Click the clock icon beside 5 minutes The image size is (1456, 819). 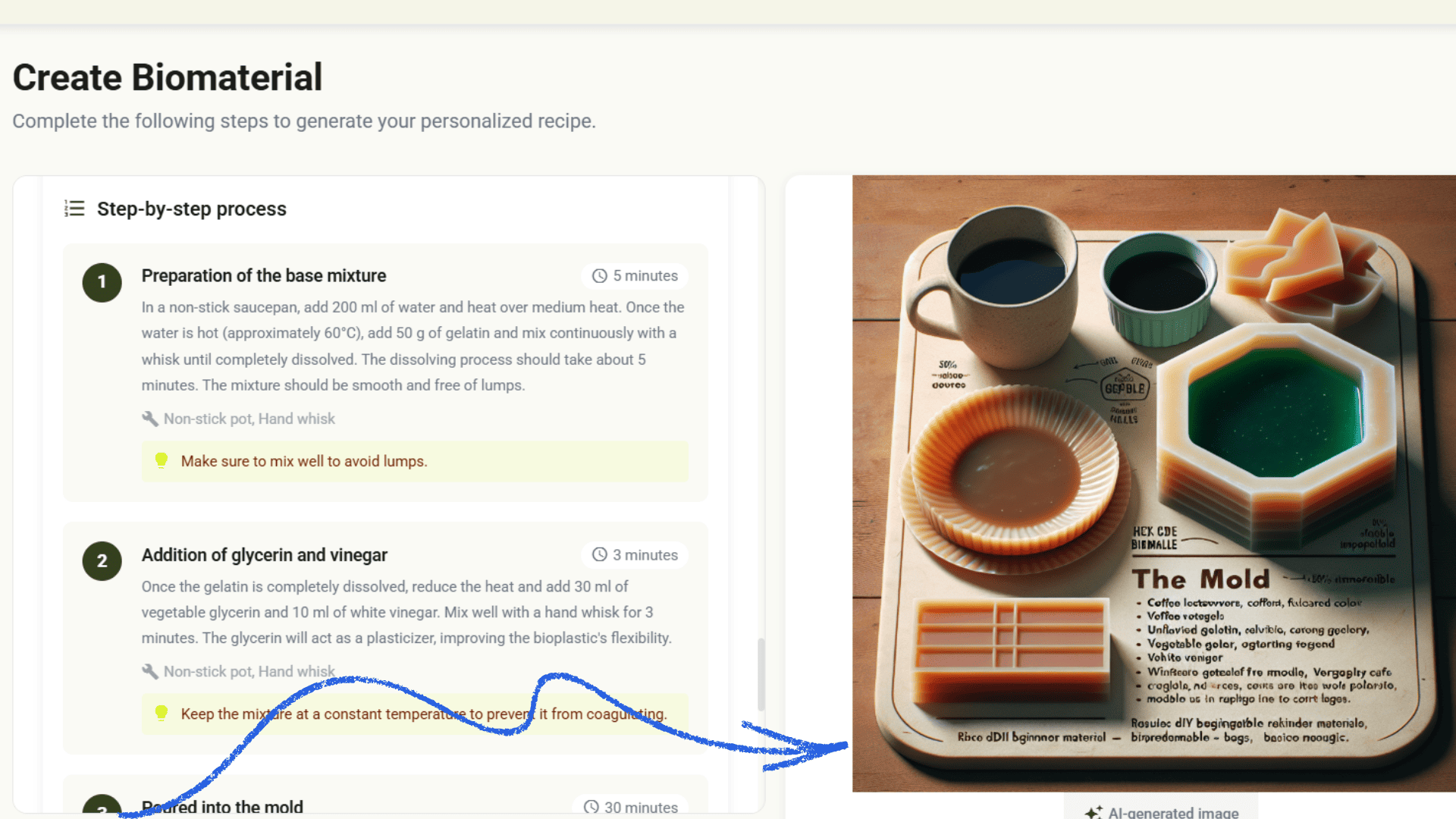(x=600, y=276)
